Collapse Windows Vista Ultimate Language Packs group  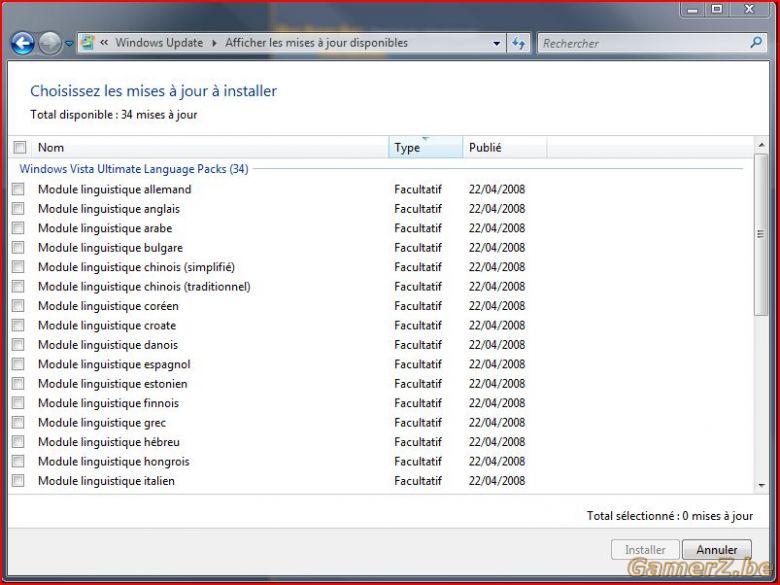[133, 169]
